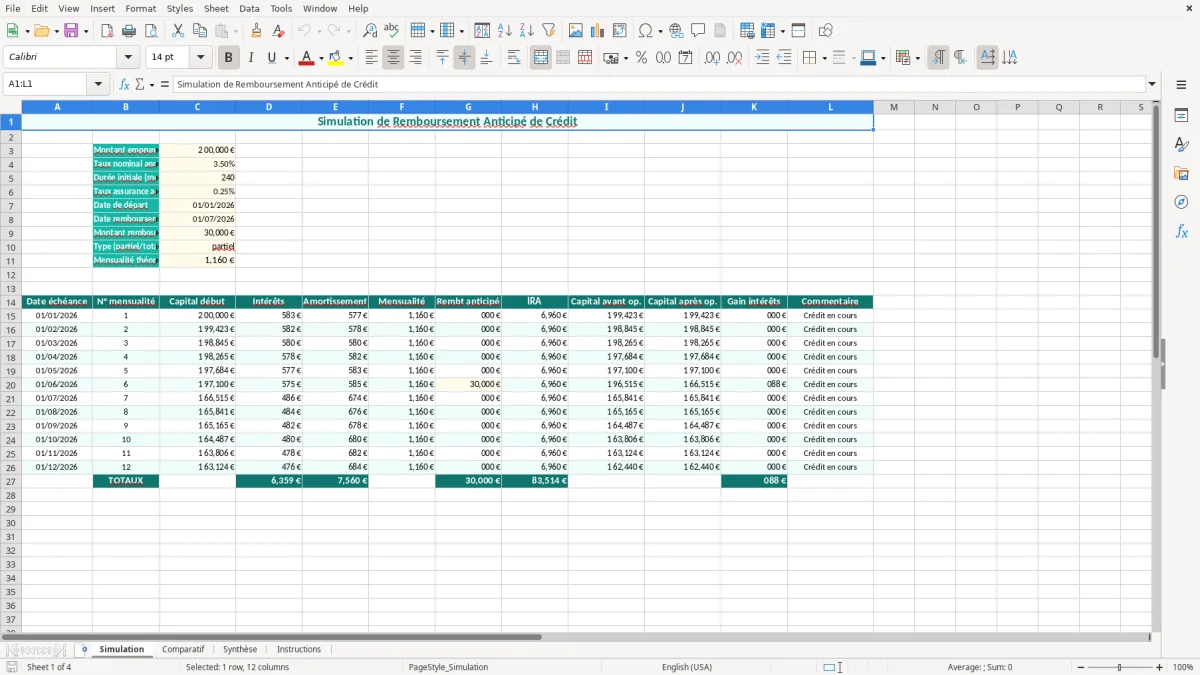Toggle Italic formatting
This screenshot has height=675, width=1200.
pyautogui.click(x=250, y=58)
